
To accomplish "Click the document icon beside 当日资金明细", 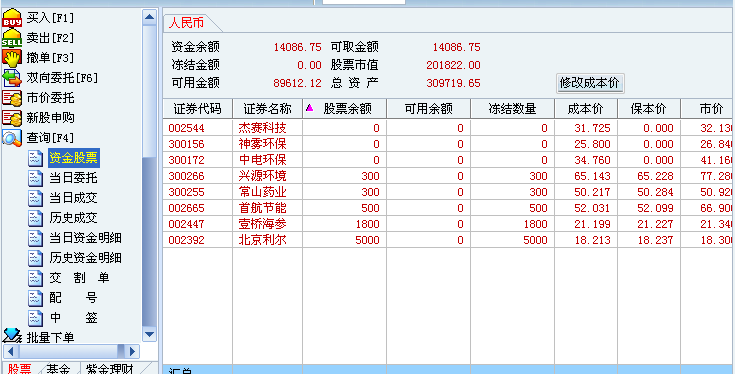I will coord(36,238).
